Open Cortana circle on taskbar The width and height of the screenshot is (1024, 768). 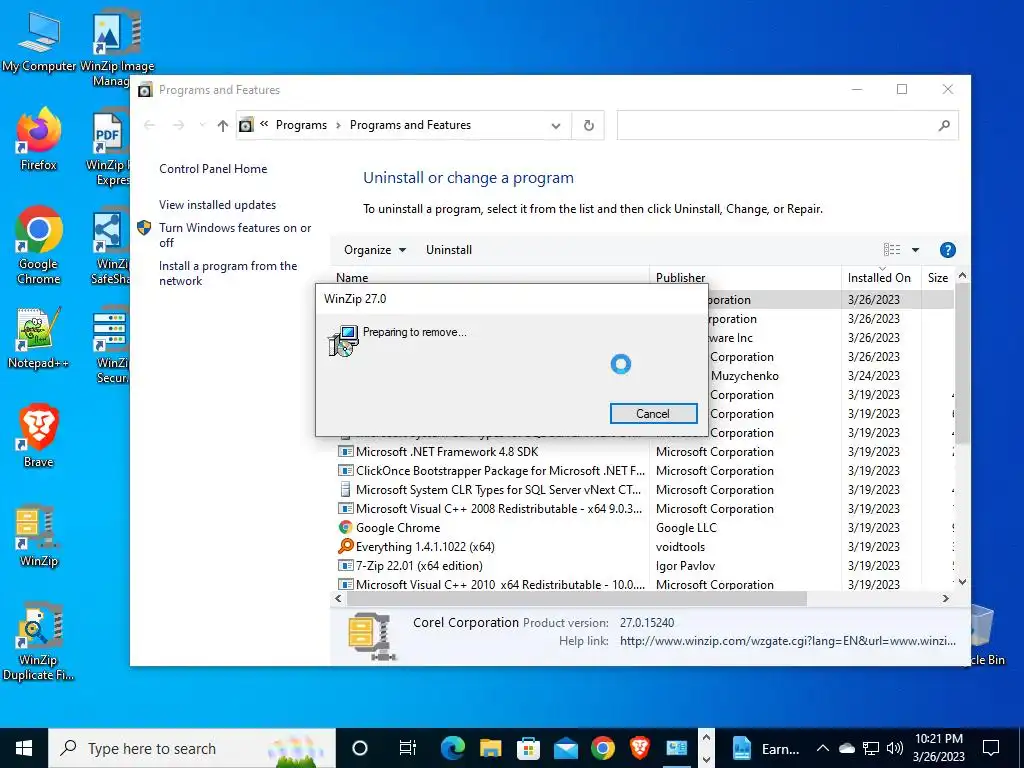coord(360,748)
